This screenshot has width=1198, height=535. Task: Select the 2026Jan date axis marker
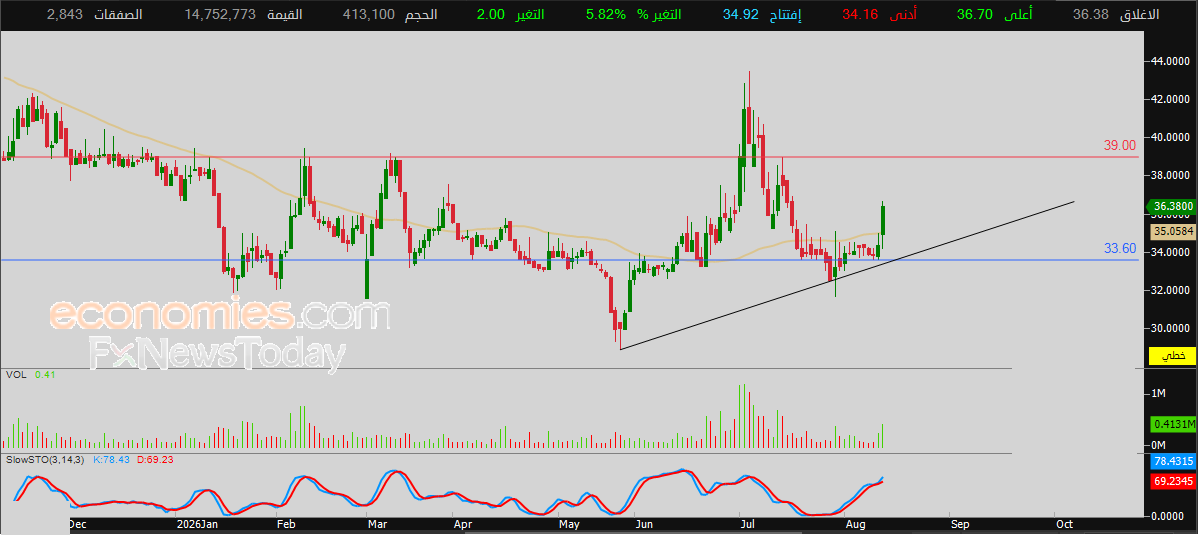[198, 525]
